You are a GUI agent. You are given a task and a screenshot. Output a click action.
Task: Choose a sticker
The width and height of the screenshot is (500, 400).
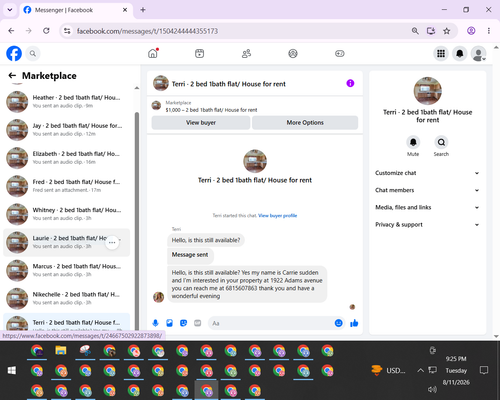(183, 323)
